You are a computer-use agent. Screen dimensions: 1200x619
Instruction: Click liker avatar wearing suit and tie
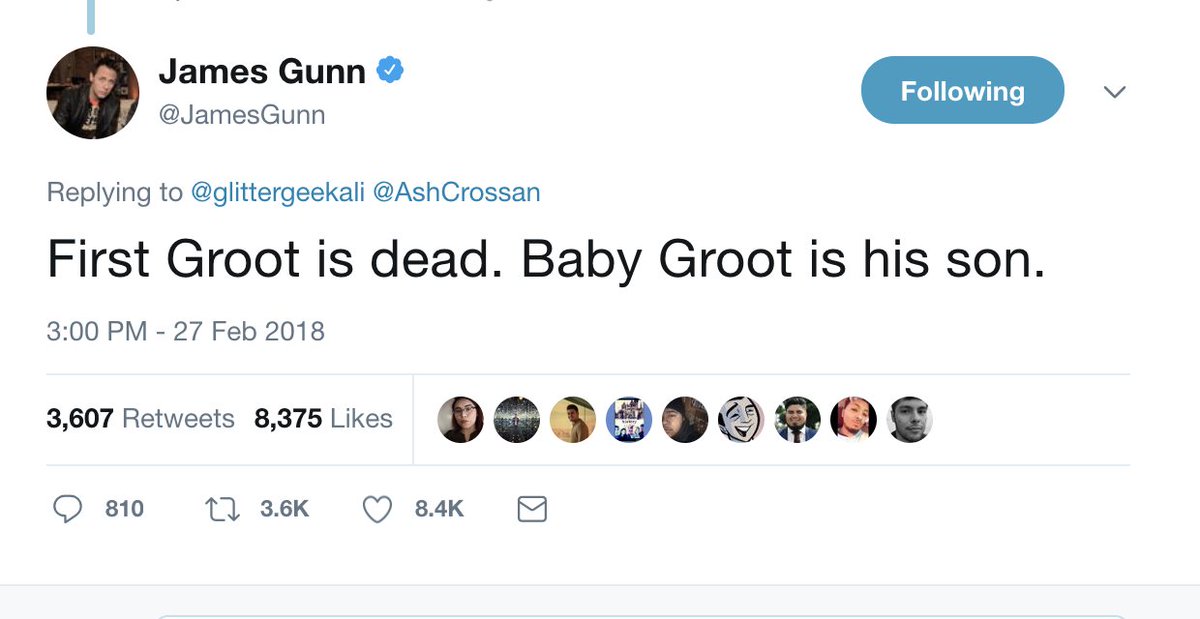(x=797, y=419)
